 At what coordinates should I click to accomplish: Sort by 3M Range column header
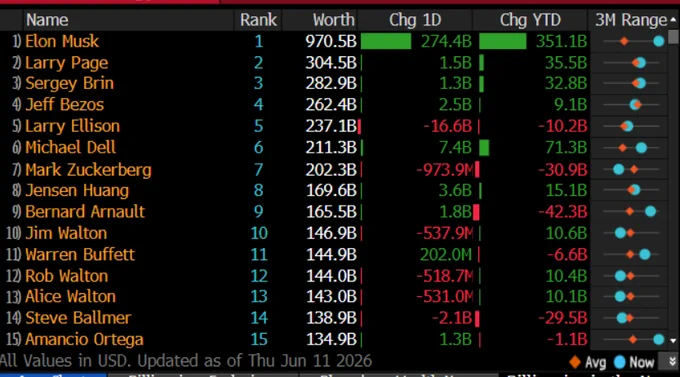[631, 20]
